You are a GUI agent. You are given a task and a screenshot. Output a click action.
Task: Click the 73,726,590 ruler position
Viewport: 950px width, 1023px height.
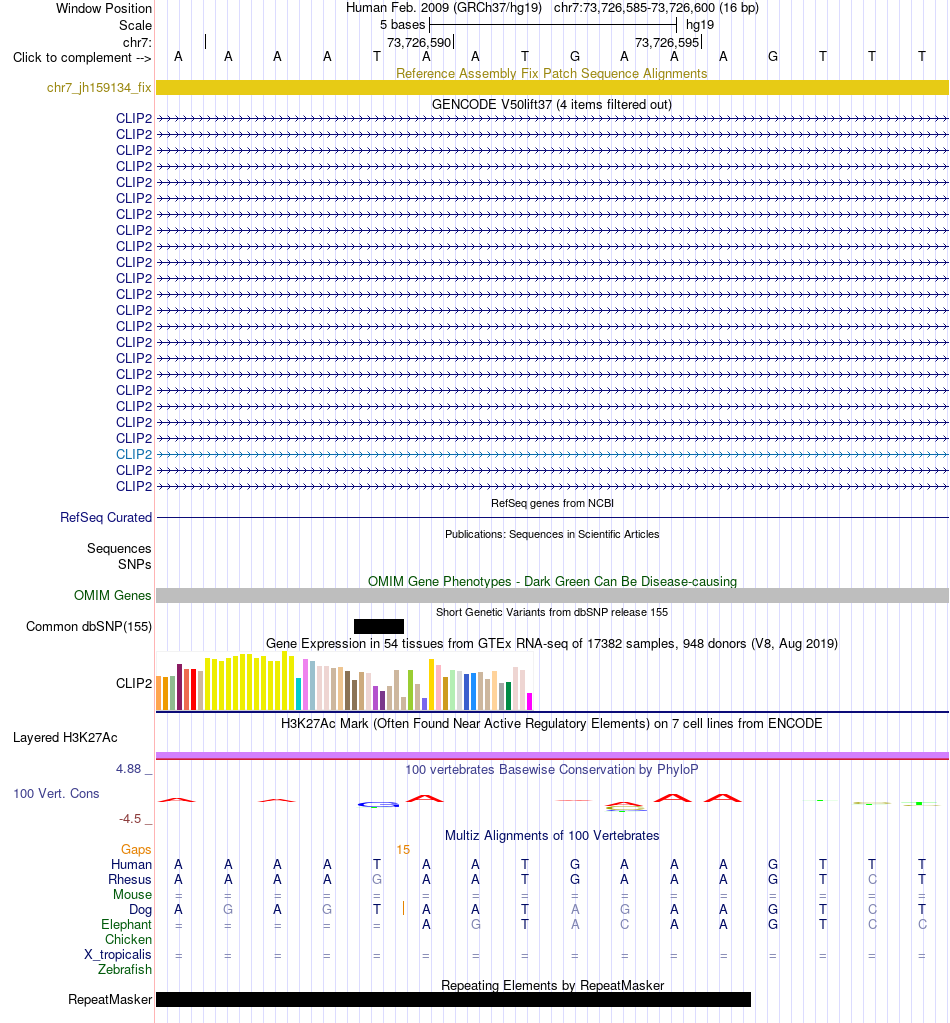pos(419,42)
